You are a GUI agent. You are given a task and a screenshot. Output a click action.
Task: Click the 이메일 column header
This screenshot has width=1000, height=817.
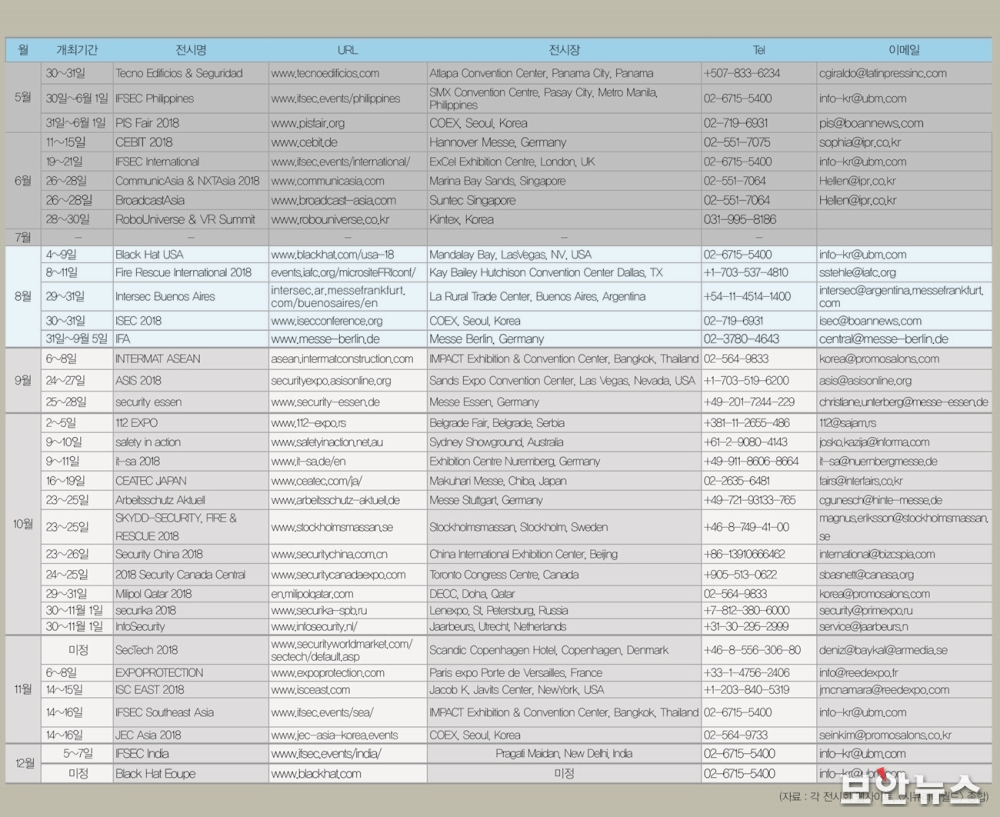coord(903,49)
